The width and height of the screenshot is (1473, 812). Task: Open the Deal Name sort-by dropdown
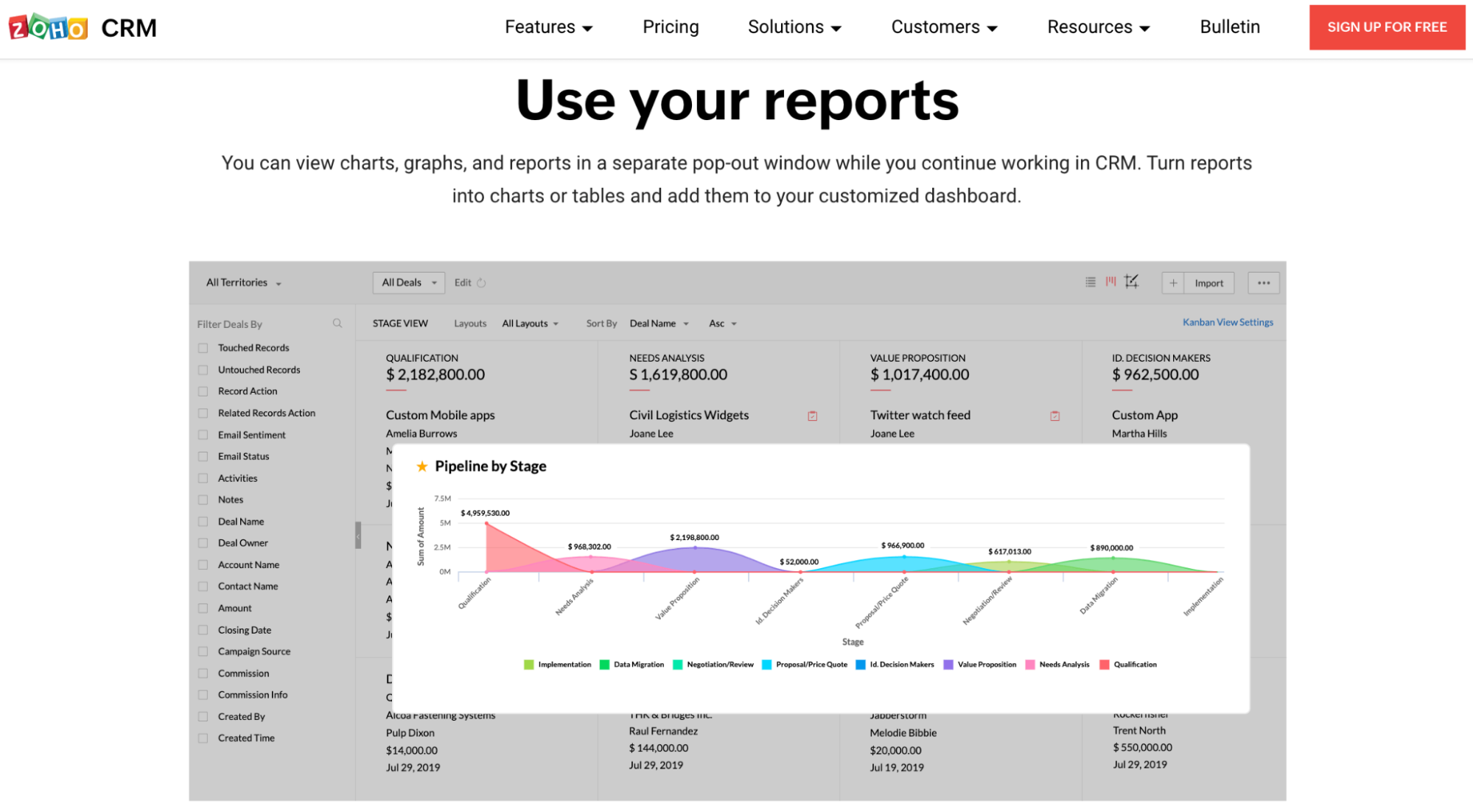[x=659, y=323]
